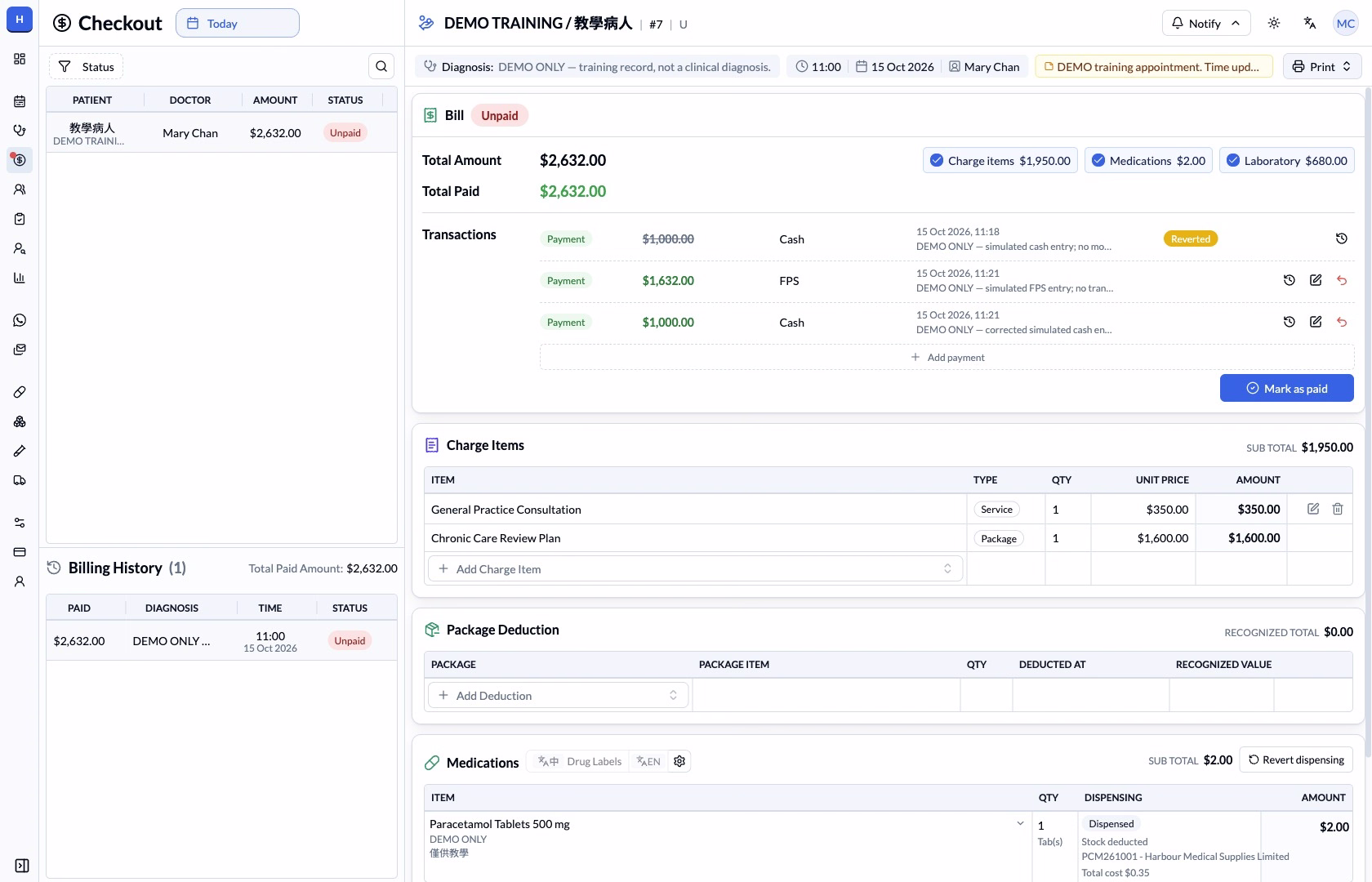This screenshot has height=882, width=1372.
Task: Uncheck the Medications $2.00 checkbox
Action: tap(1098, 160)
